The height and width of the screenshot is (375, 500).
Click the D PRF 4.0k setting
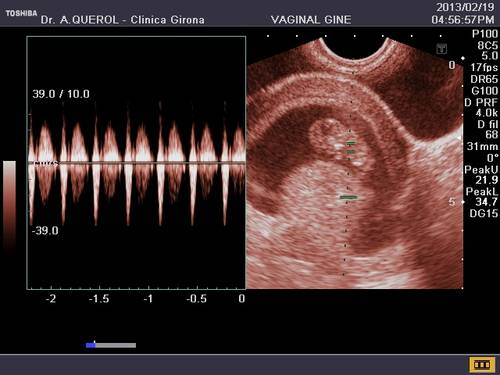tap(481, 108)
